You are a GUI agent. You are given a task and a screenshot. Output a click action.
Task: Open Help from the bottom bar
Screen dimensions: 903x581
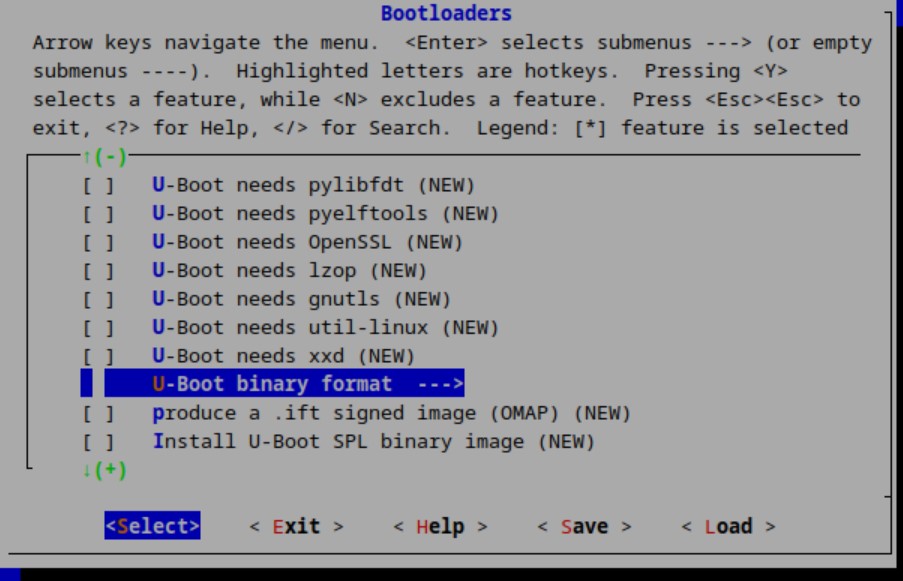pyautogui.click(x=440, y=526)
